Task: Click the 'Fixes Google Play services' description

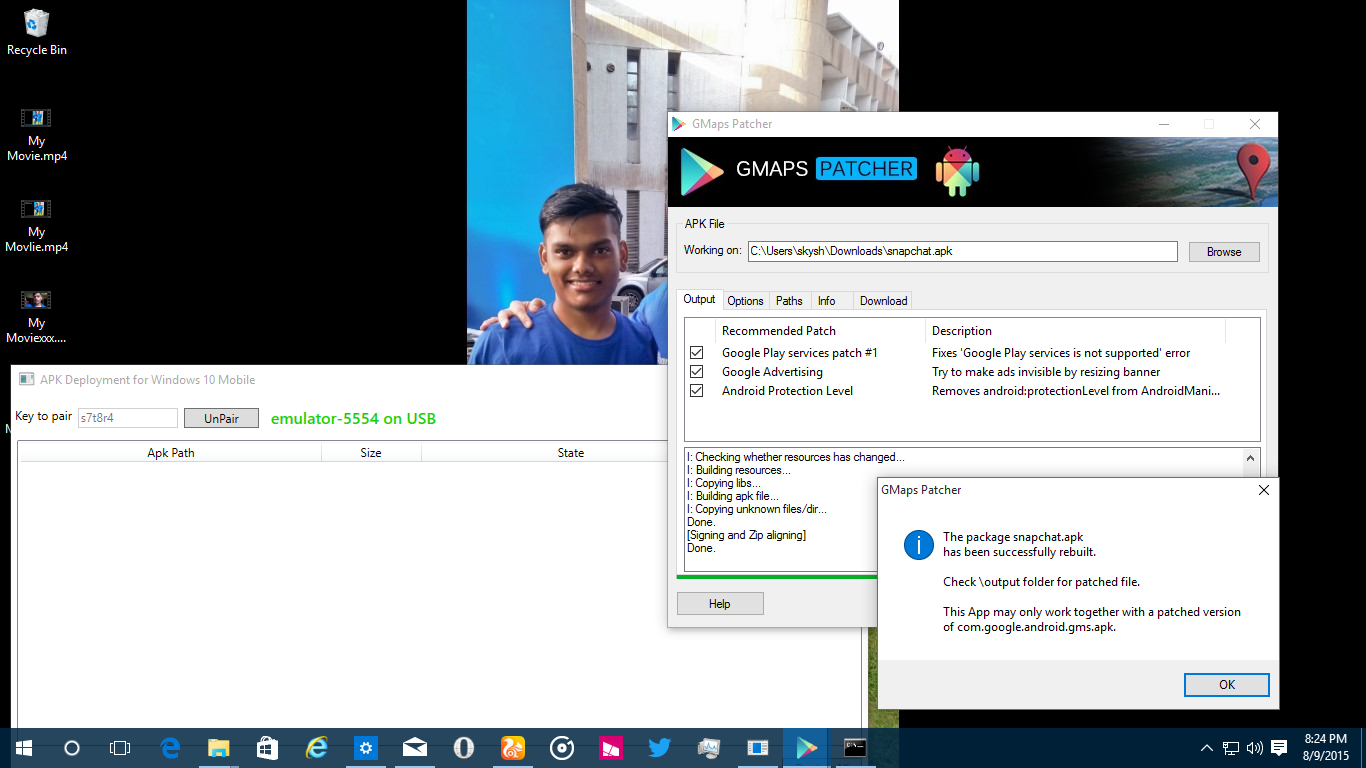Action: coord(1061,353)
